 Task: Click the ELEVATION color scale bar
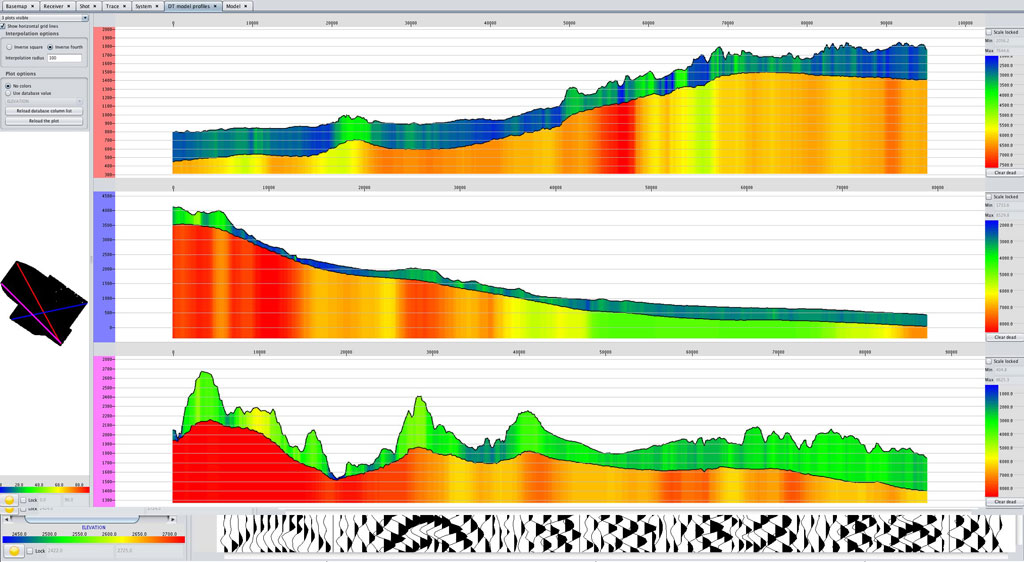pyautogui.click(x=95, y=539)
